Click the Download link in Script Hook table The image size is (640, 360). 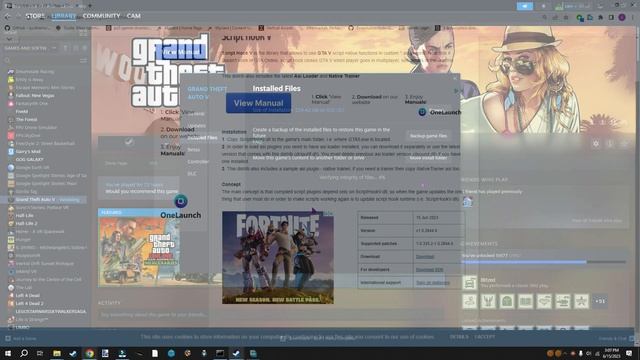pyautogui.click(x=425, y=257)
